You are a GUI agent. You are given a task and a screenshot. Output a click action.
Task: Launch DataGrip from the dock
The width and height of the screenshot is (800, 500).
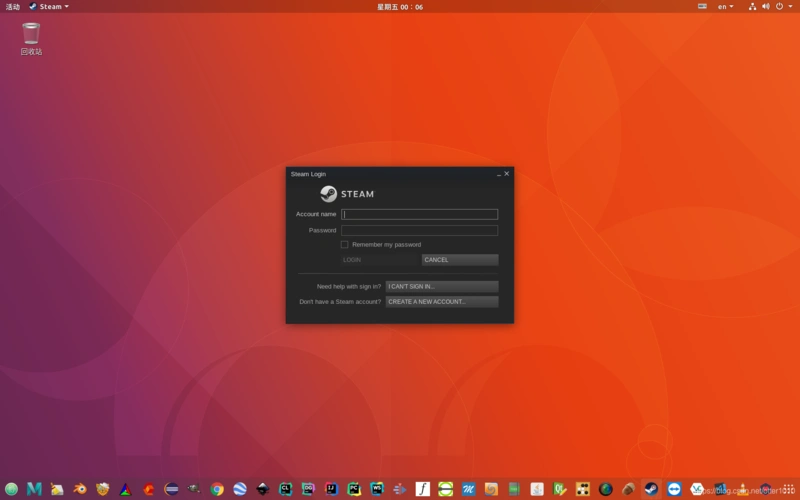coord(308,489)
